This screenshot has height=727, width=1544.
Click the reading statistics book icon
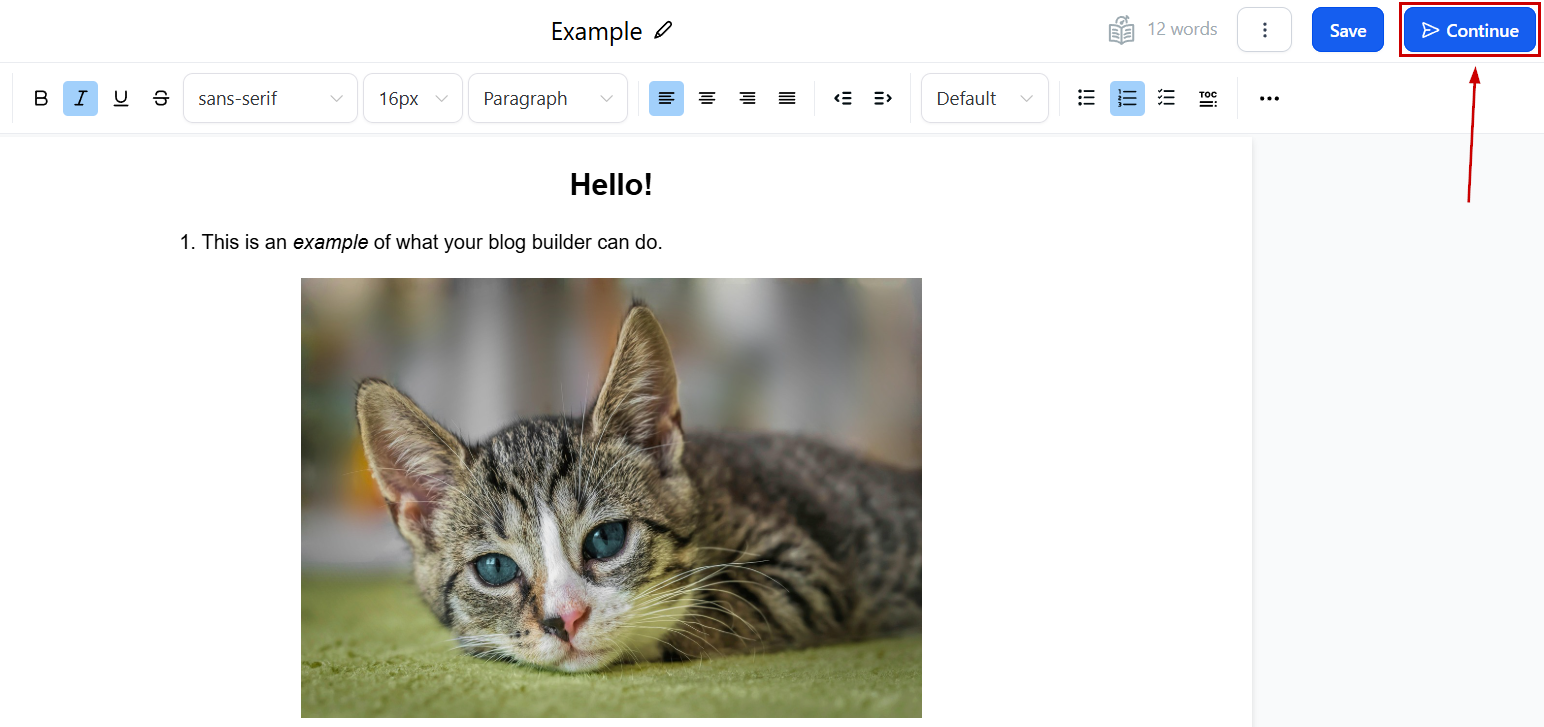1122,30
